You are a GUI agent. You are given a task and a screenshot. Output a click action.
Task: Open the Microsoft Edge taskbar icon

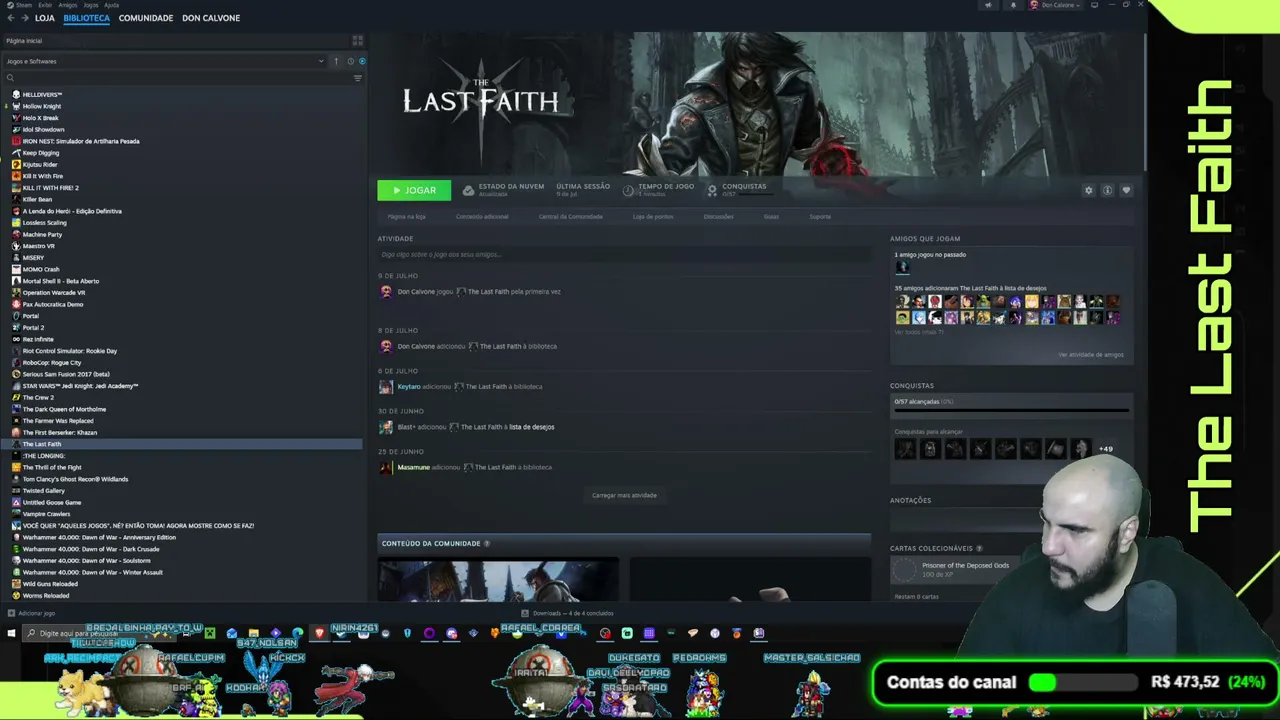click(297, 633)
